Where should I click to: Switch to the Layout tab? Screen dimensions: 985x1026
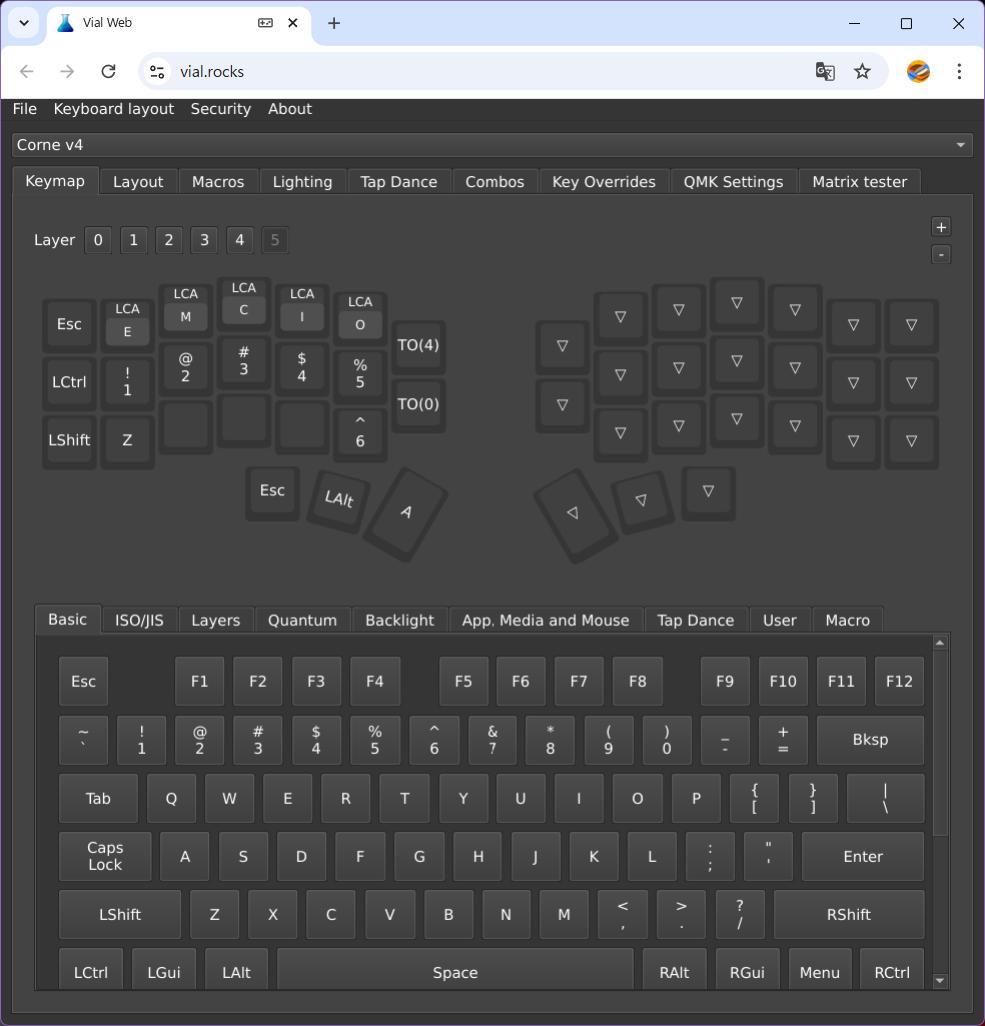[x=138, y=182]
